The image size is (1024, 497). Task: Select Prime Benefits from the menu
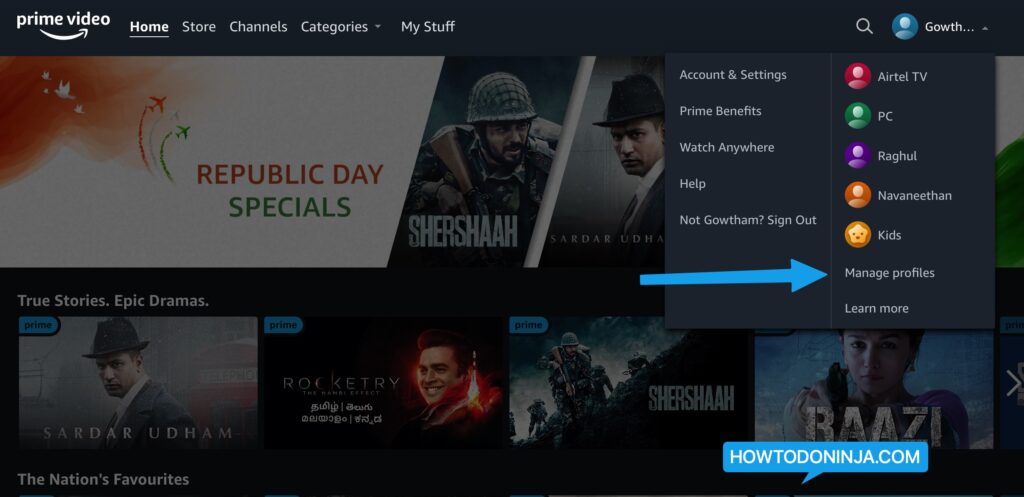pyautogui.click(x=720, y=111)
